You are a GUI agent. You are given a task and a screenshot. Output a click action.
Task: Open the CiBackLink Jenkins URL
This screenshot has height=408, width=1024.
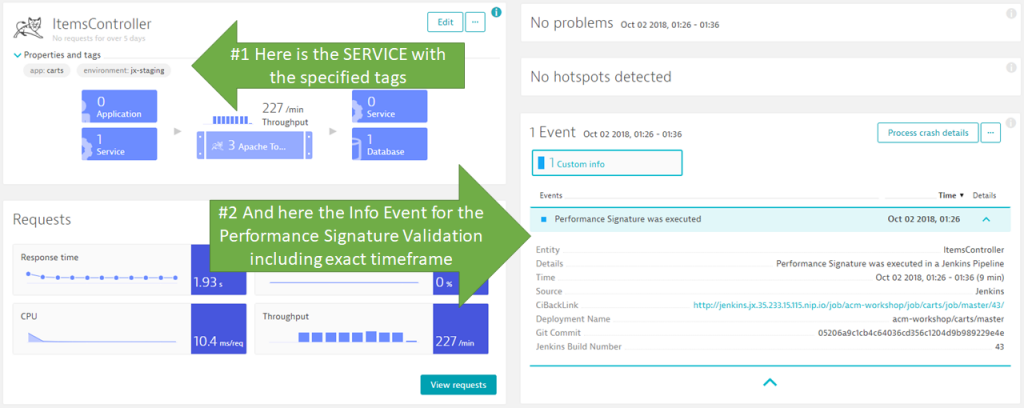point(848,305)
